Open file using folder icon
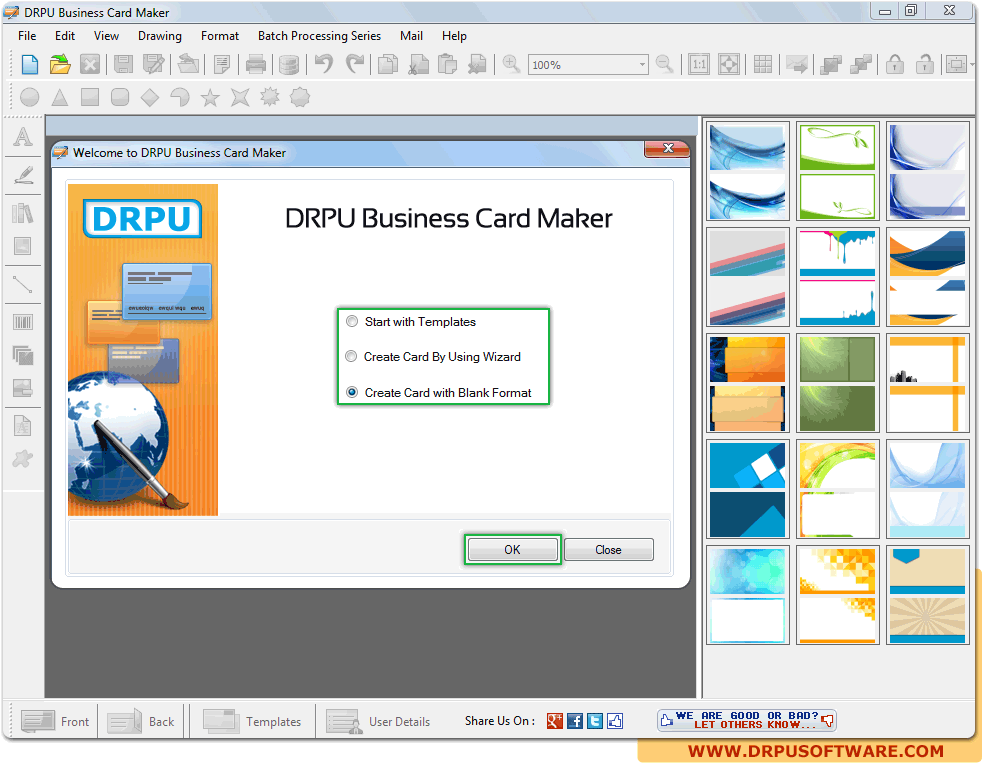 tap(59, 65)
